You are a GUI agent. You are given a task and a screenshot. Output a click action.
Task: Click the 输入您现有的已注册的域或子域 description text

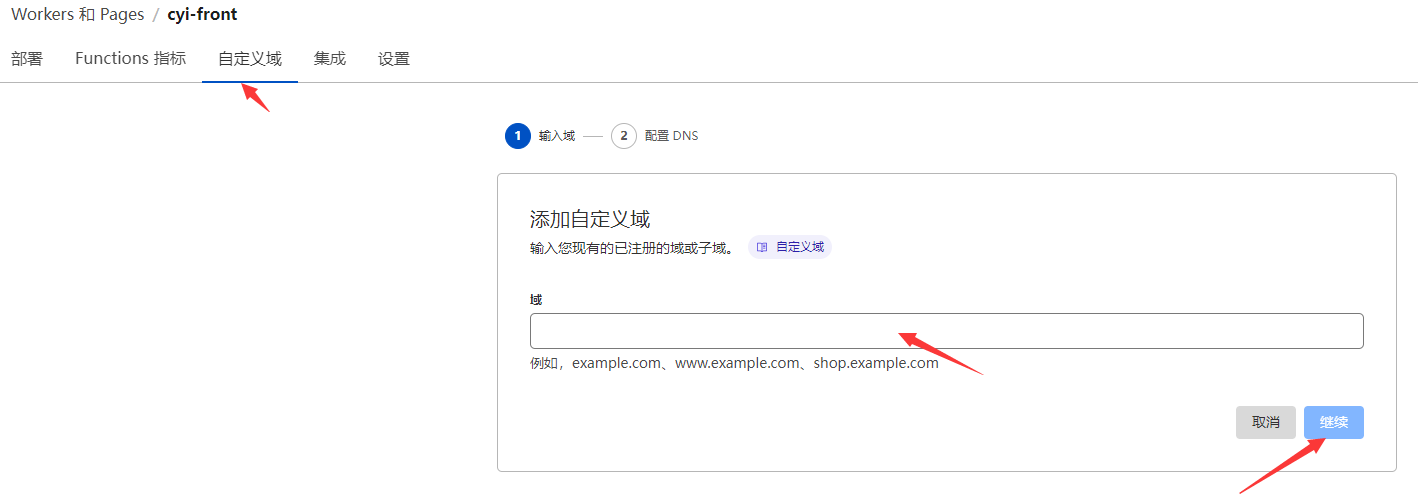click(631, 248)
